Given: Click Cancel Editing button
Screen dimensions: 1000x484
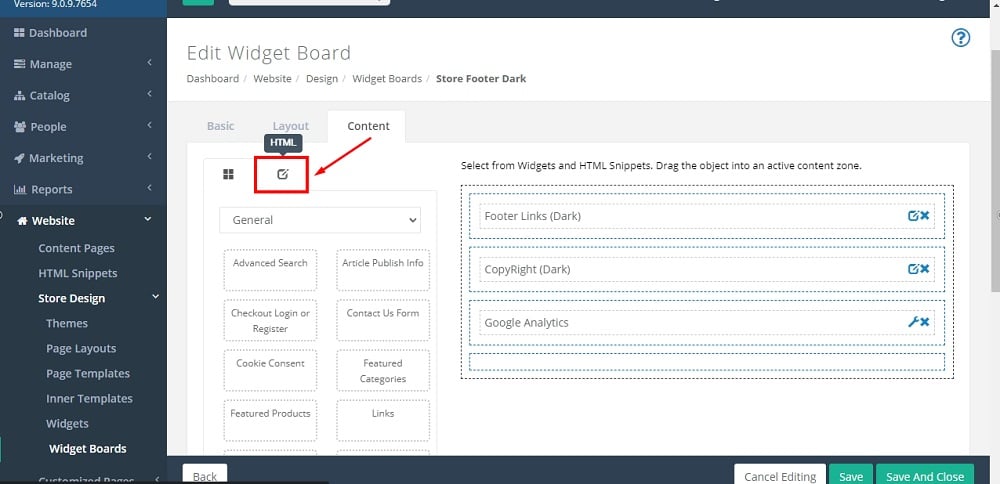Looking at the screenshot, I should pos(780,476).
